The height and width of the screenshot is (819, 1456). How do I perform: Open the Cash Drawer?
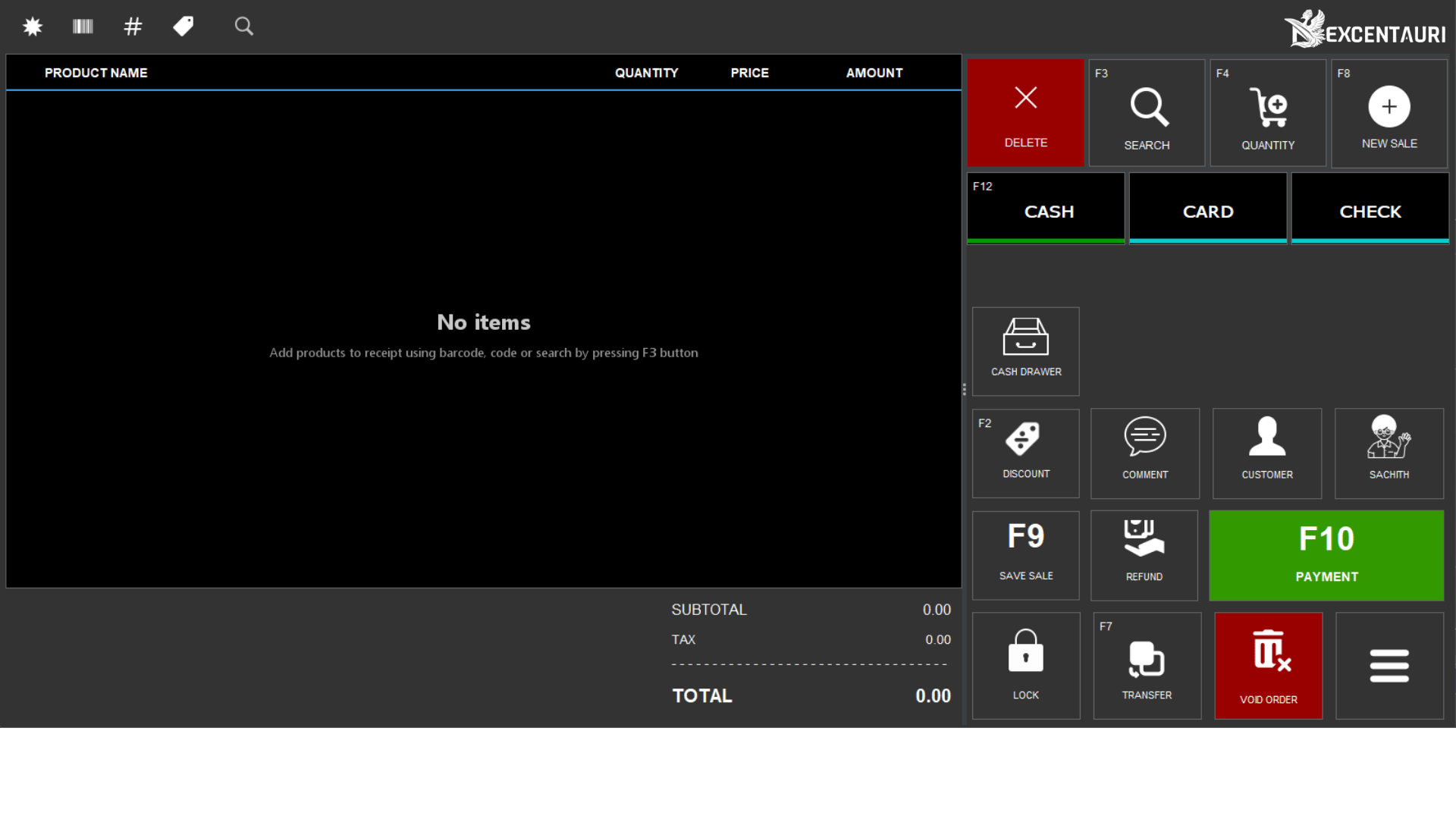[x=1025, y=351]
